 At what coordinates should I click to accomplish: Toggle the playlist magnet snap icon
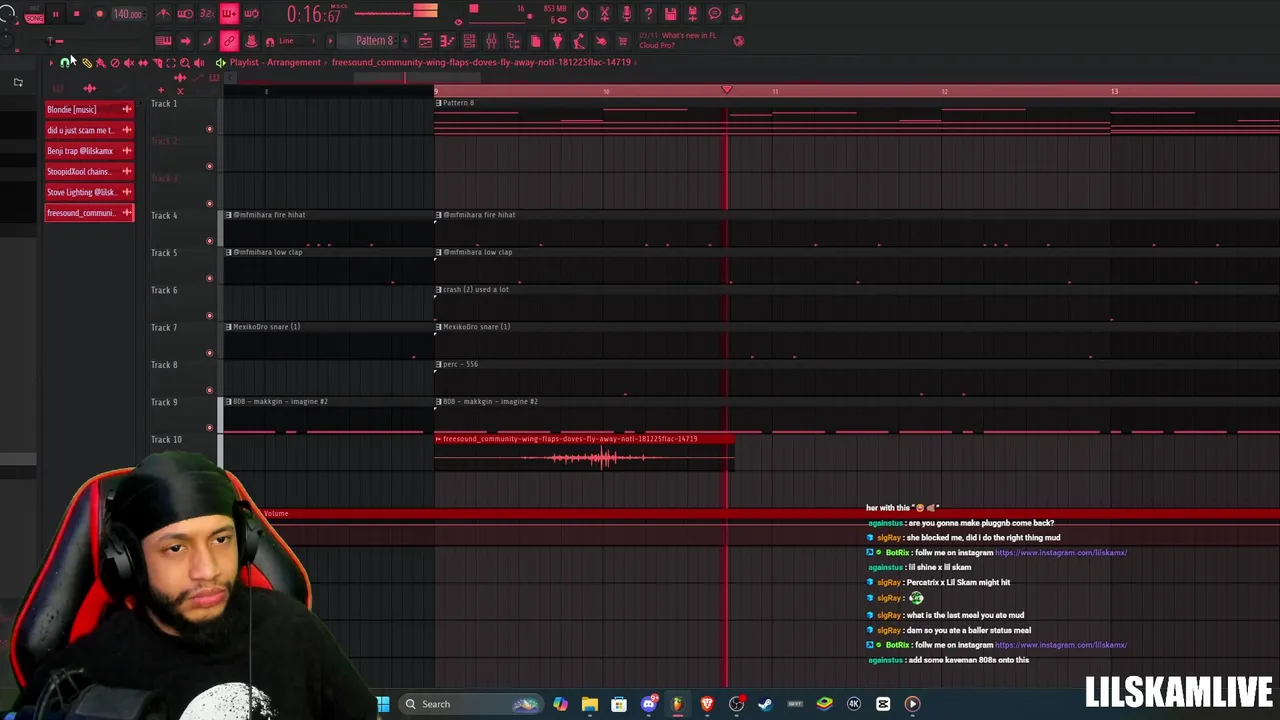click(66, 63)
